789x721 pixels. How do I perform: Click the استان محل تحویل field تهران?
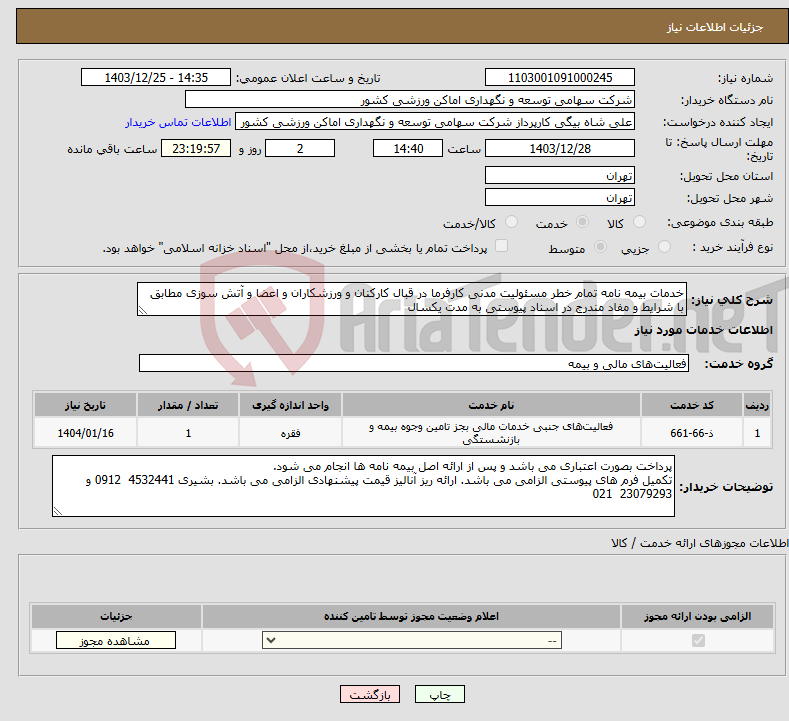point(560,176)
